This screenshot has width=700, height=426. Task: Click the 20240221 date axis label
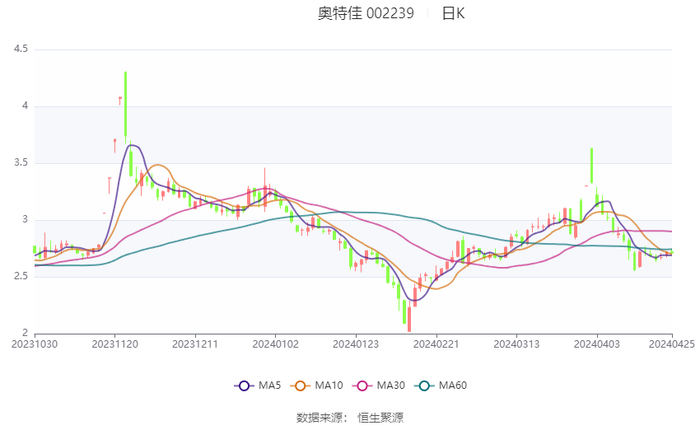click(x=436, y=343)
